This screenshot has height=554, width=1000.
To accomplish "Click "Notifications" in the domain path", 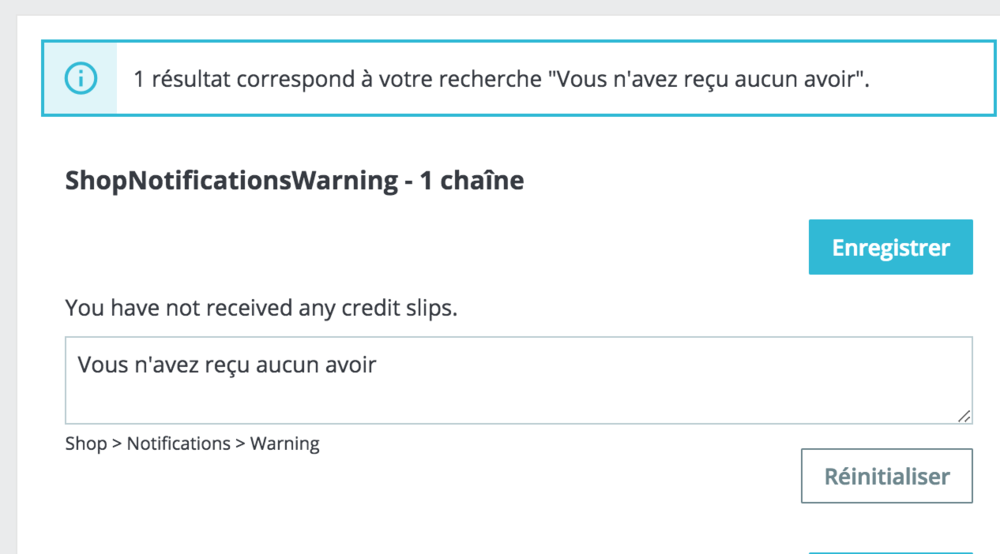I will [x=178, y=443].
